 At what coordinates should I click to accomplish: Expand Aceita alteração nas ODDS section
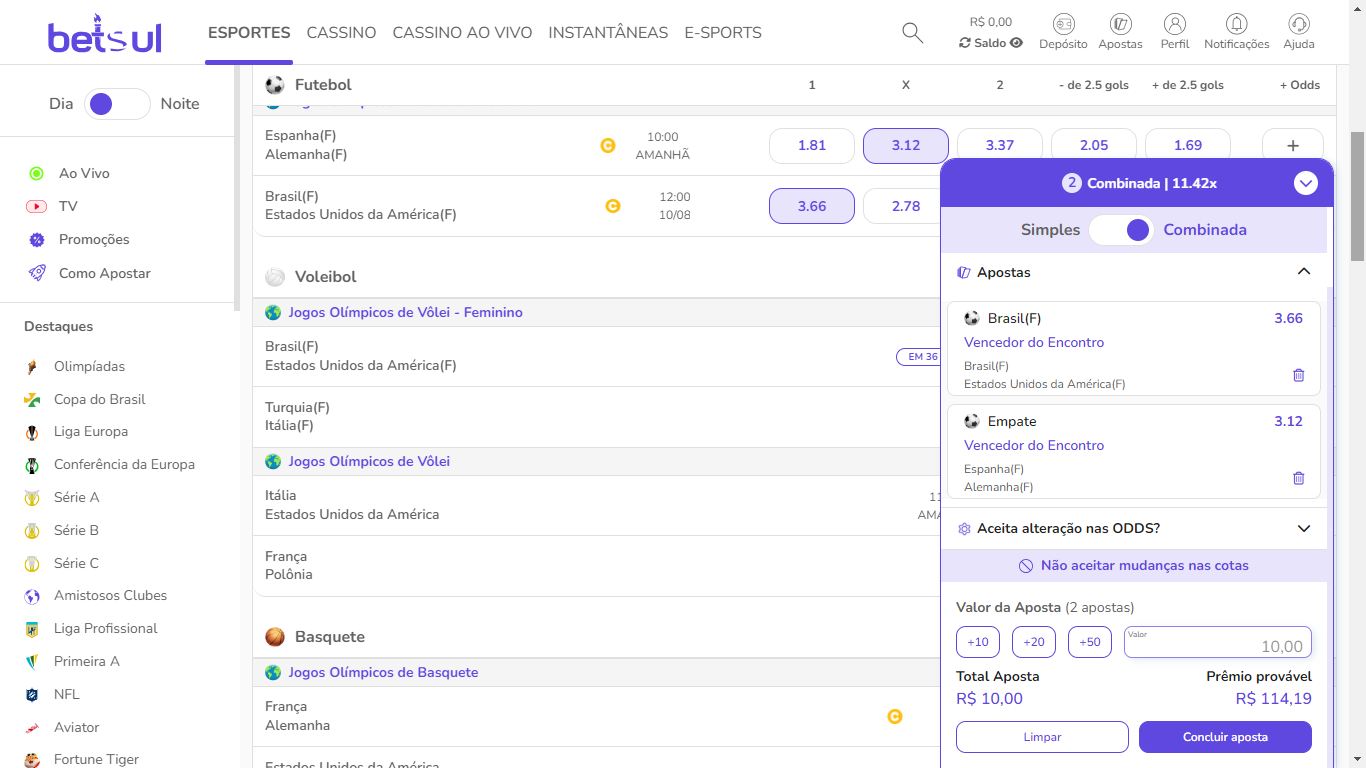click(x=1303, y=529)
